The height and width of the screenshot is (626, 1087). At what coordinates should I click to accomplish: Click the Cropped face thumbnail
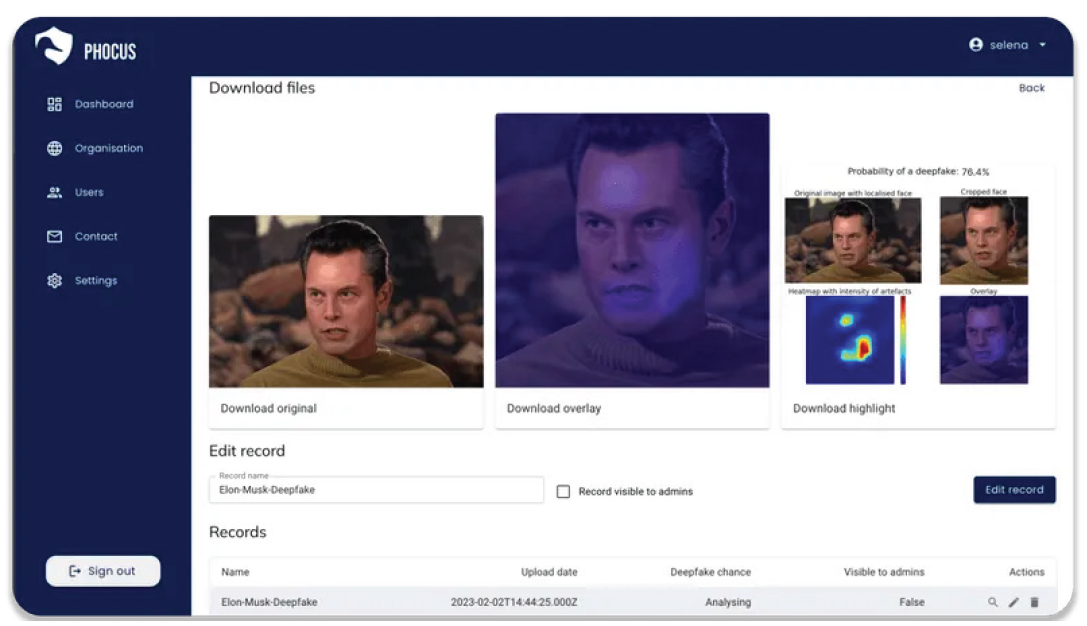tap(983, 241)
